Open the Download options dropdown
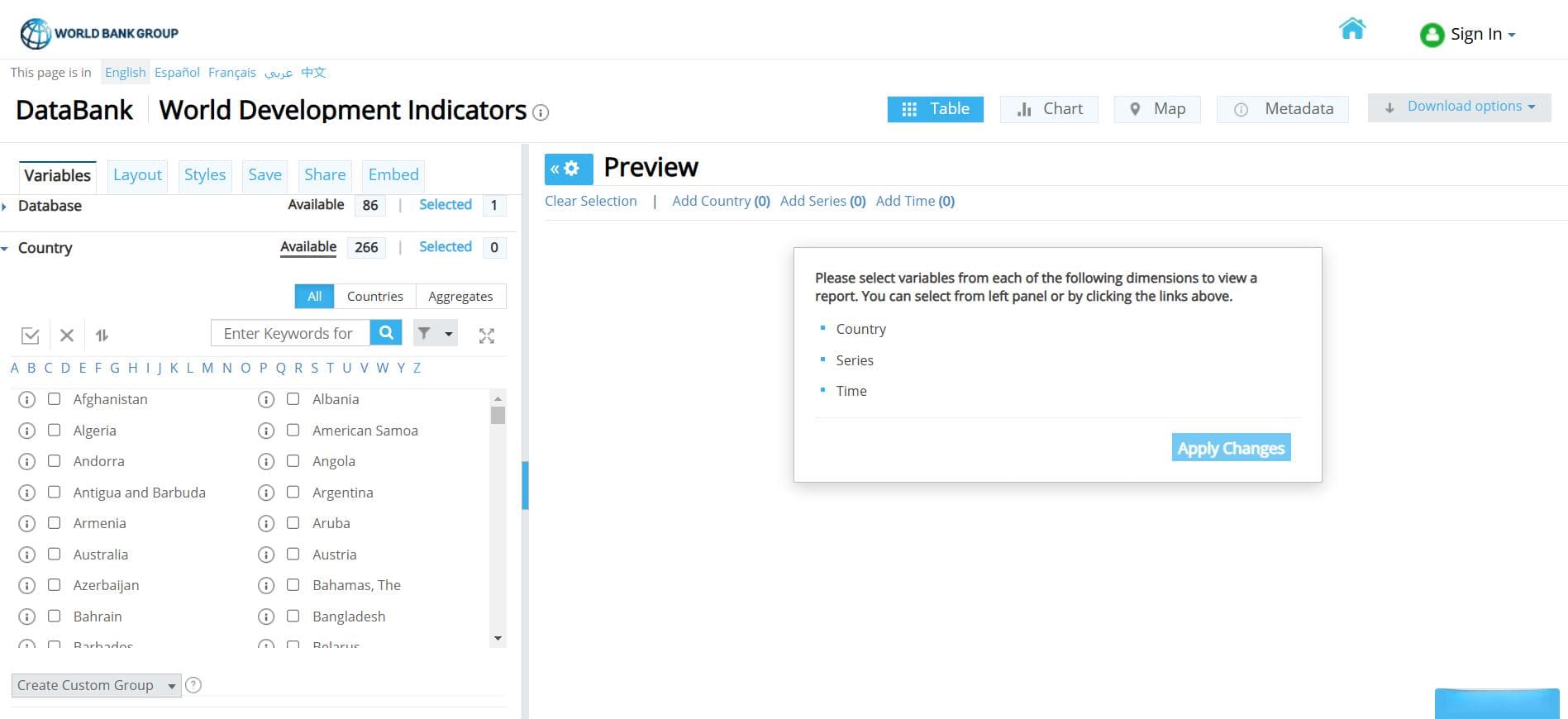Image resolution: width=1568 pixels, height=719 pixels. click(1460, 107)
